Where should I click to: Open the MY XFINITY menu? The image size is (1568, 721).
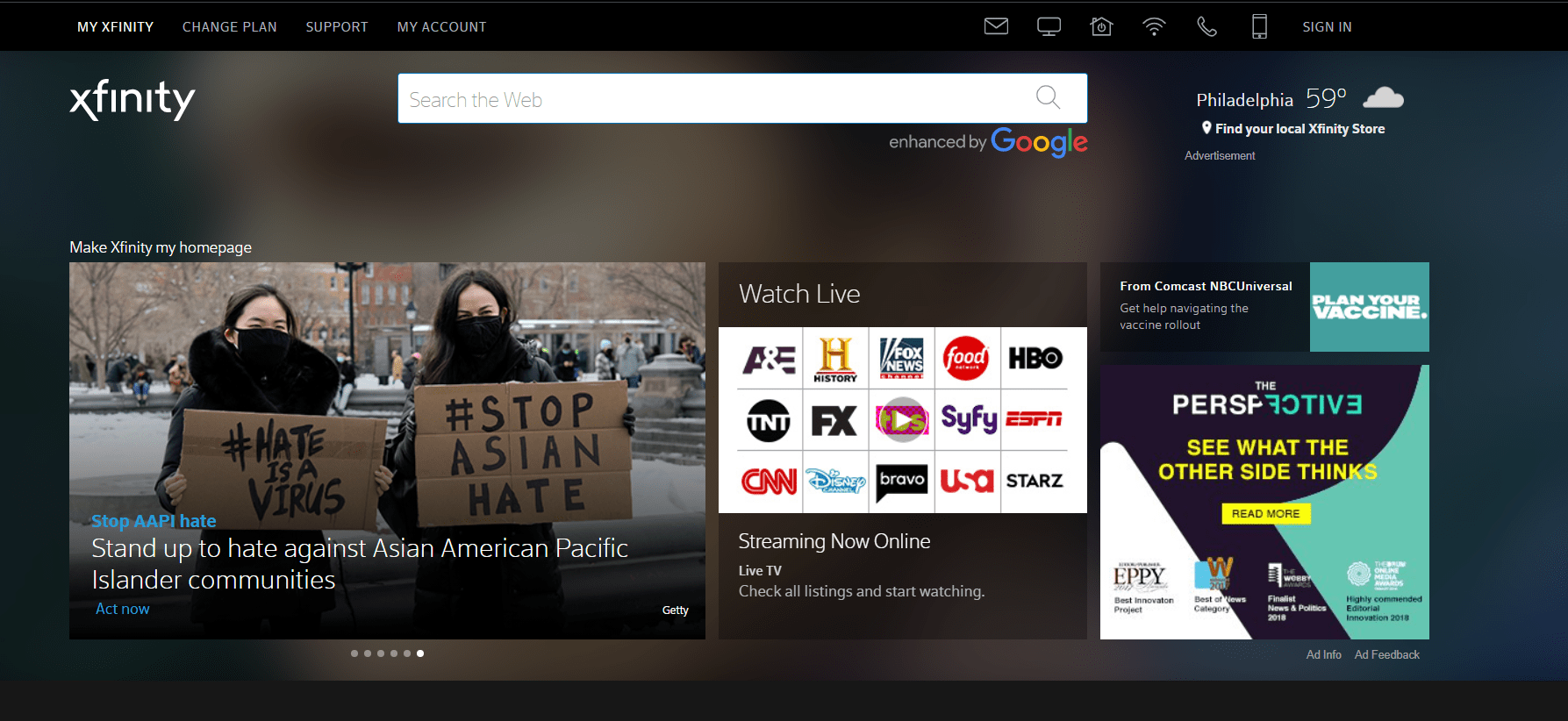click(115, 27)
